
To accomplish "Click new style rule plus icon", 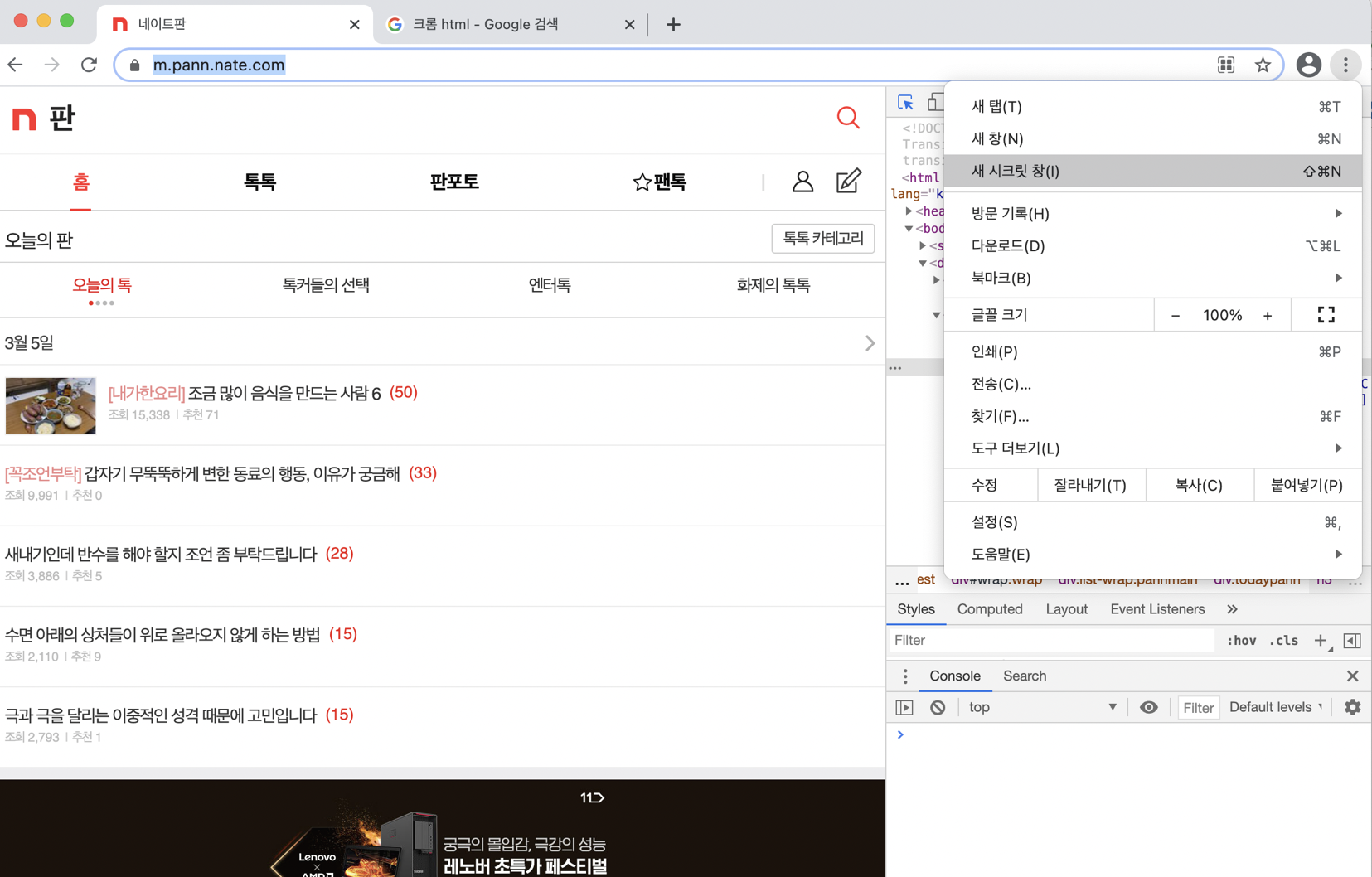I will click(x=1321, y=641).
